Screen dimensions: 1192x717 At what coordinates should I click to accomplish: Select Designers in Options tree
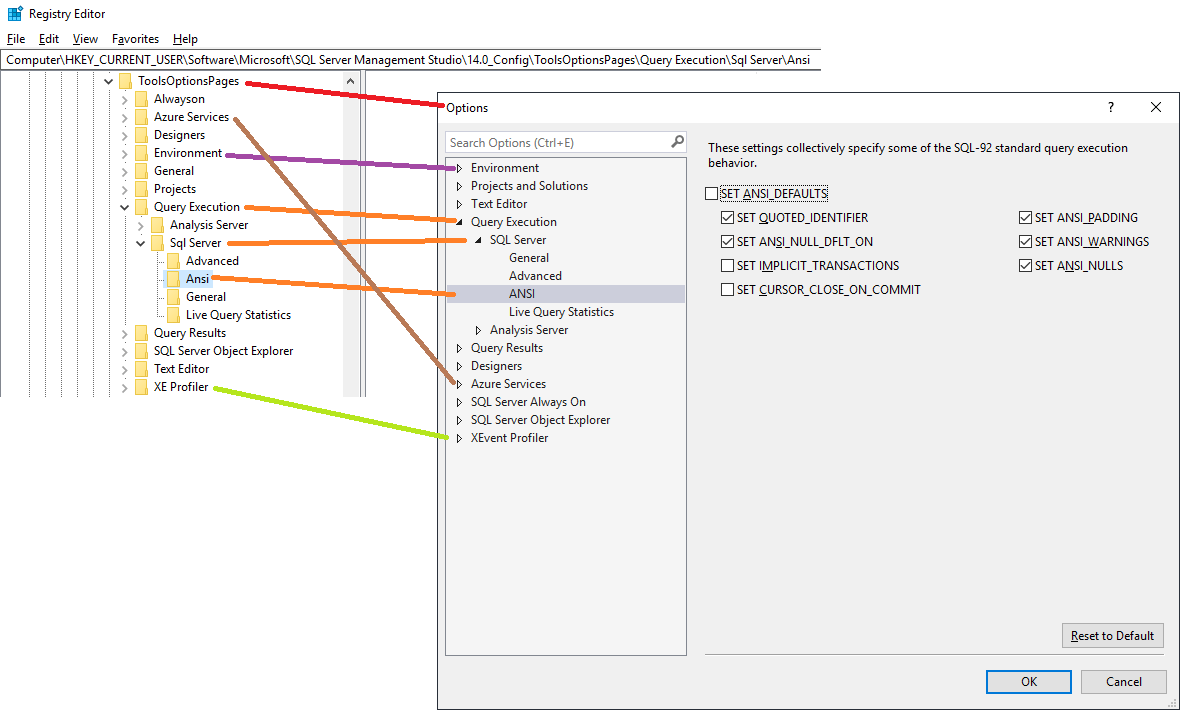496,366
